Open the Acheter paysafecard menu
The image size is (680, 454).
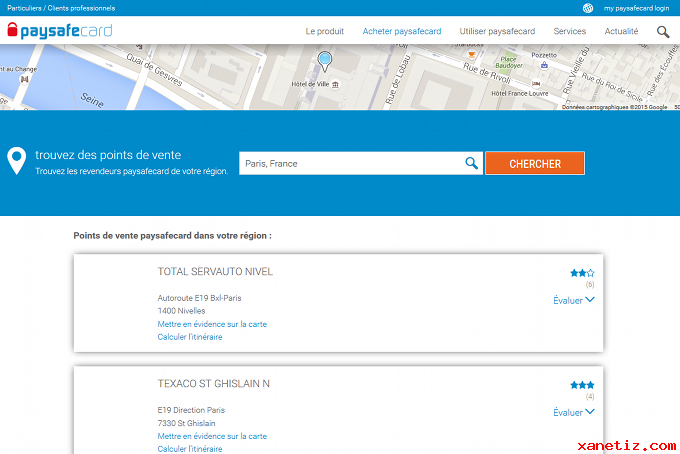pyautogui.click(x=402, y=31)
